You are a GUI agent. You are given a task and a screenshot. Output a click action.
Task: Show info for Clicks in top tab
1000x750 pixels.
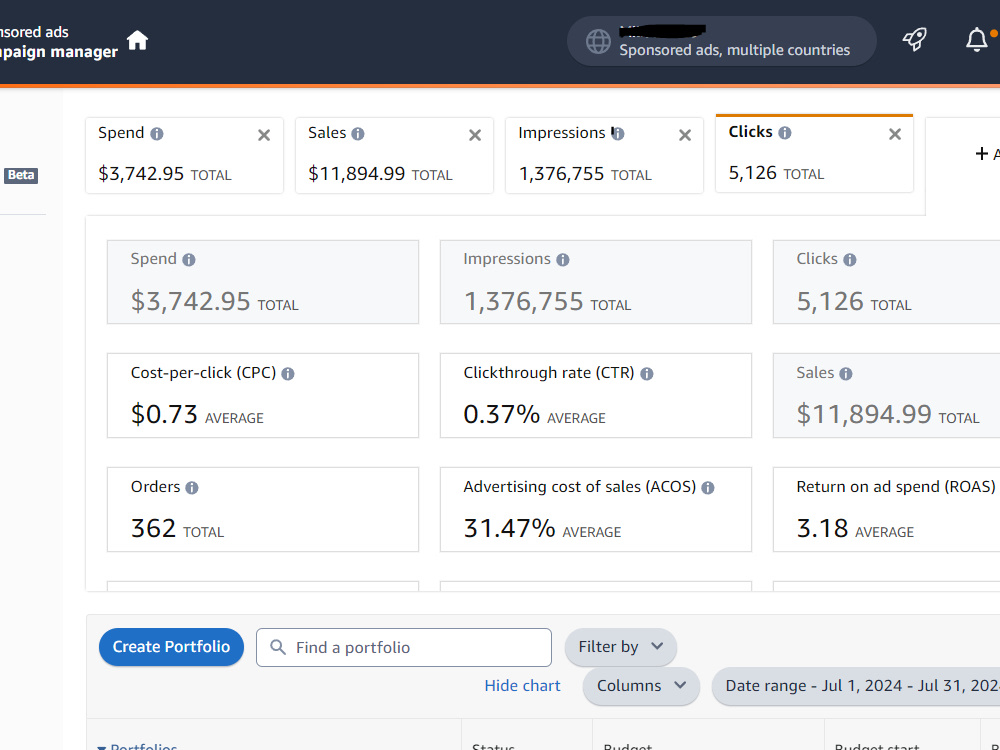(785, 132)
